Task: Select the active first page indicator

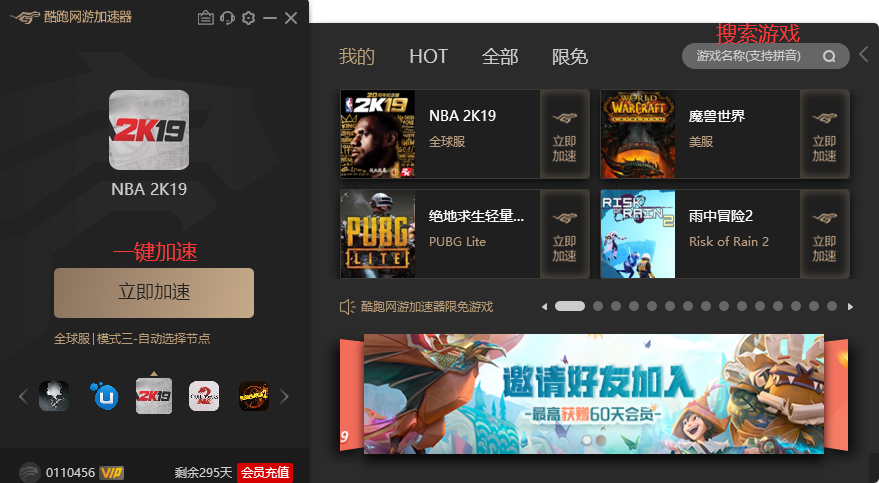Action: (x=570, y=306)
